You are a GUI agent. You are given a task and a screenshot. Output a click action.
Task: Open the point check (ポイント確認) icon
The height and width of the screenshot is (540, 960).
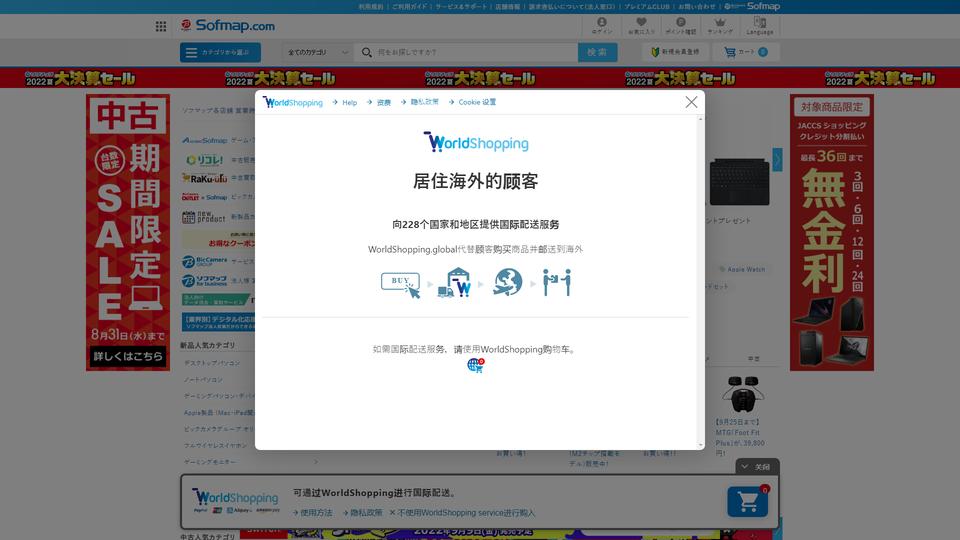coord(681,26)
